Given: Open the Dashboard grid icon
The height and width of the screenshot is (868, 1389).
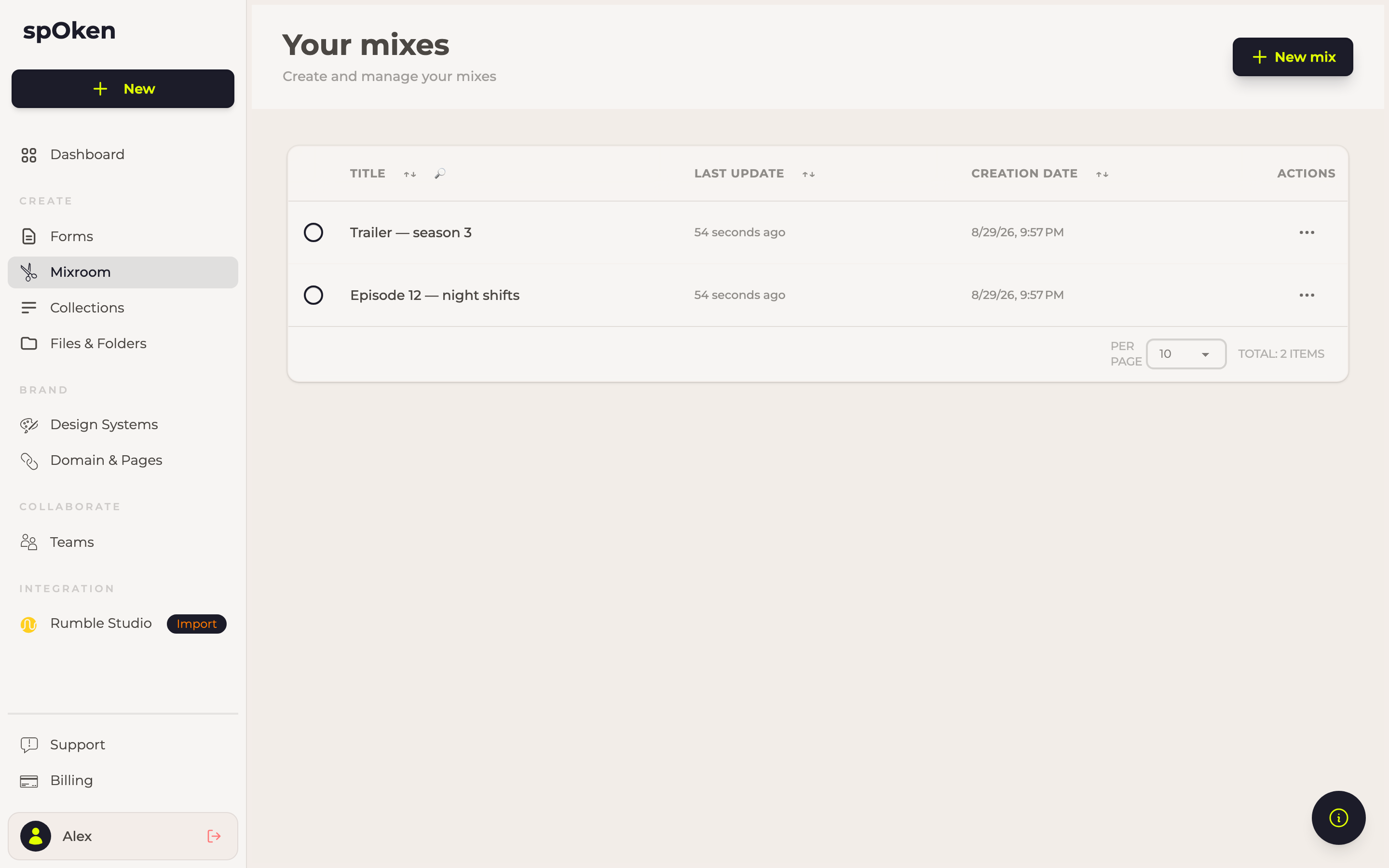Looking at the screenshot, I should tap(29, 155).
